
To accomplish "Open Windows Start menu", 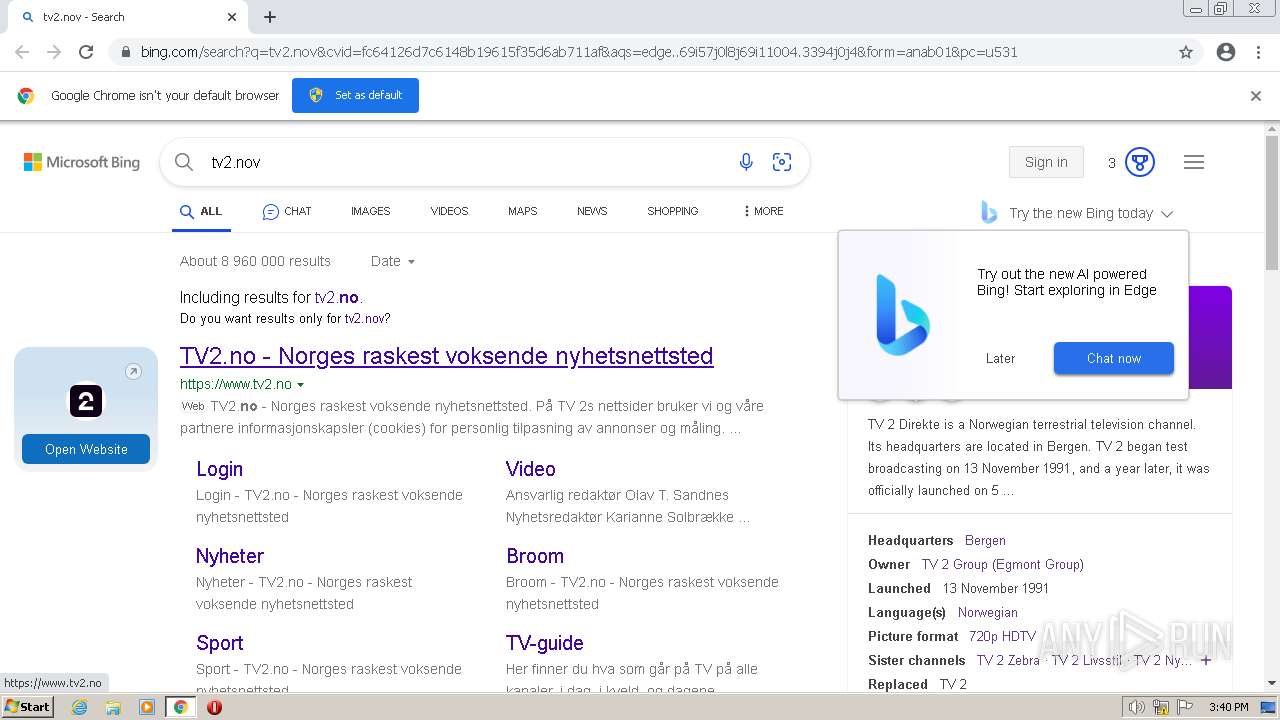I will [28, 707].
